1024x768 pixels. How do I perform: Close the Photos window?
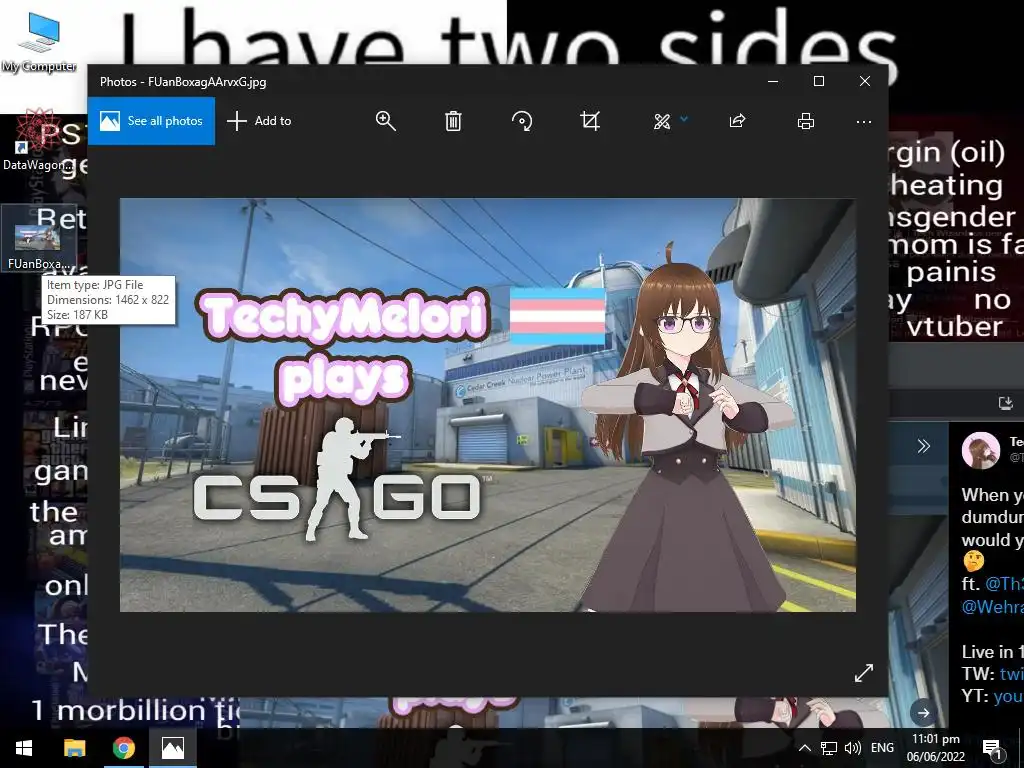(x=865, y=81)
